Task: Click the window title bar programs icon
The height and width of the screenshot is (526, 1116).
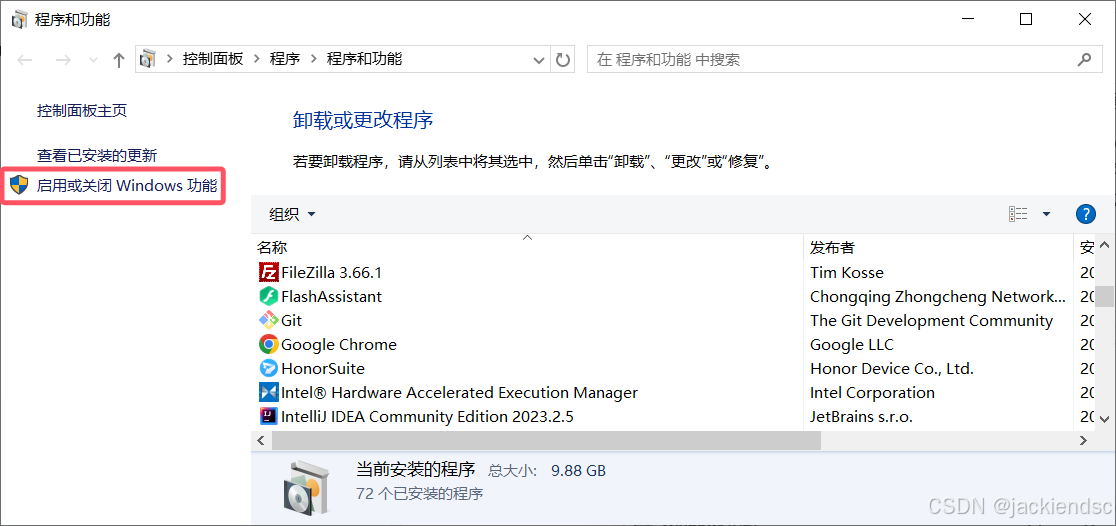Action: coord(20,19)
